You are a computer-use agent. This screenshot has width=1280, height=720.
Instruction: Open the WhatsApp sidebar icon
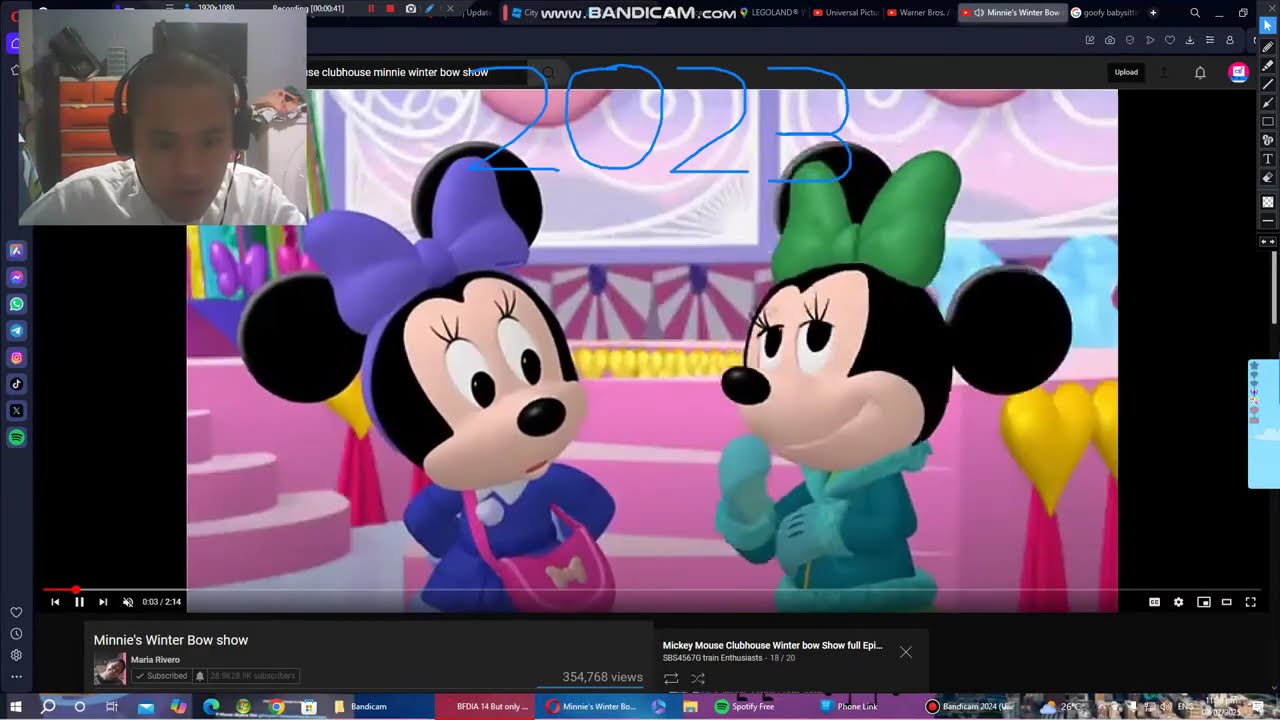(x=17, y=304)
